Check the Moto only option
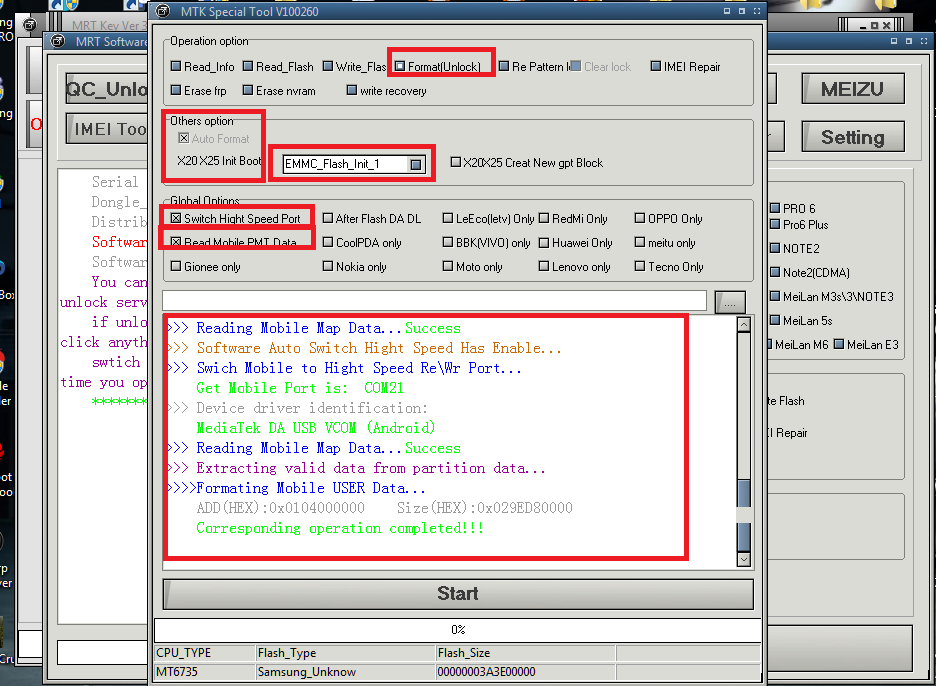The width and height of the screenshot is (936, 686). click(448, 266)
